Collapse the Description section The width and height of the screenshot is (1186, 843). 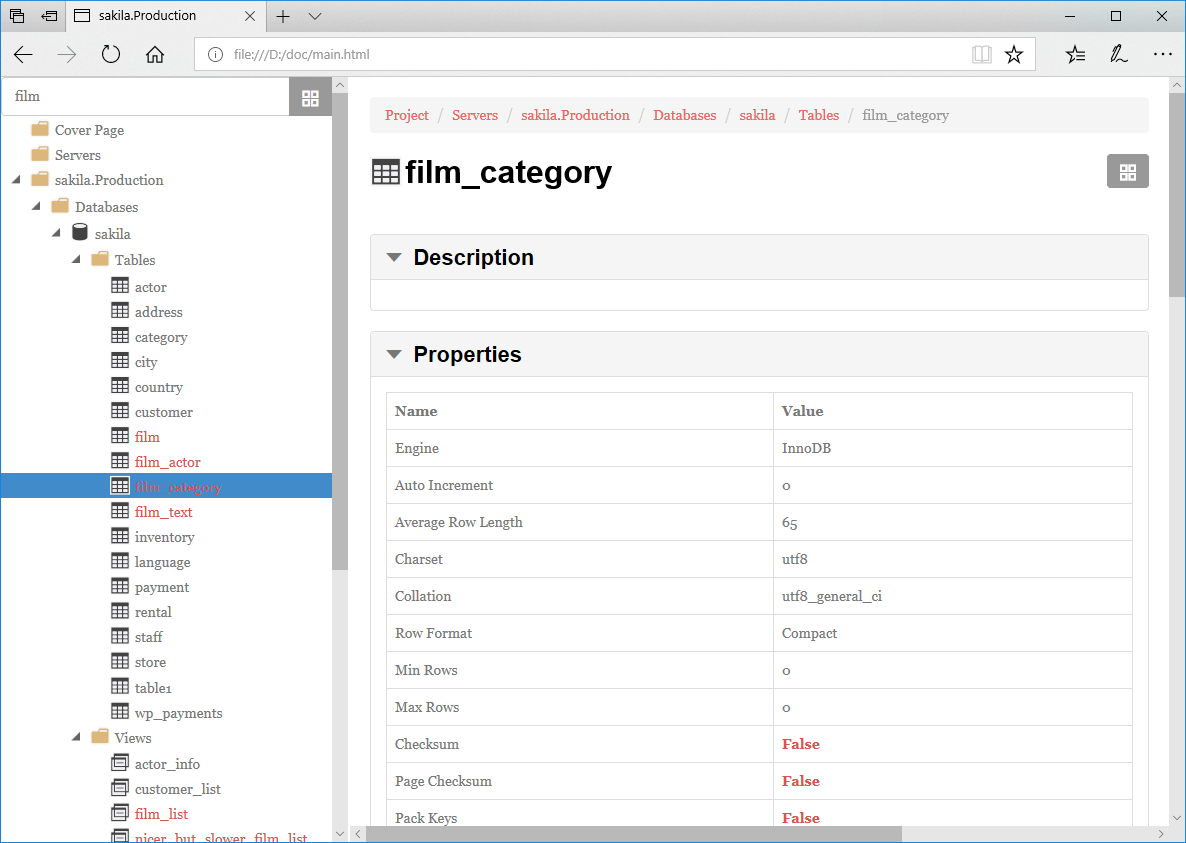click(x=394, y=258)
